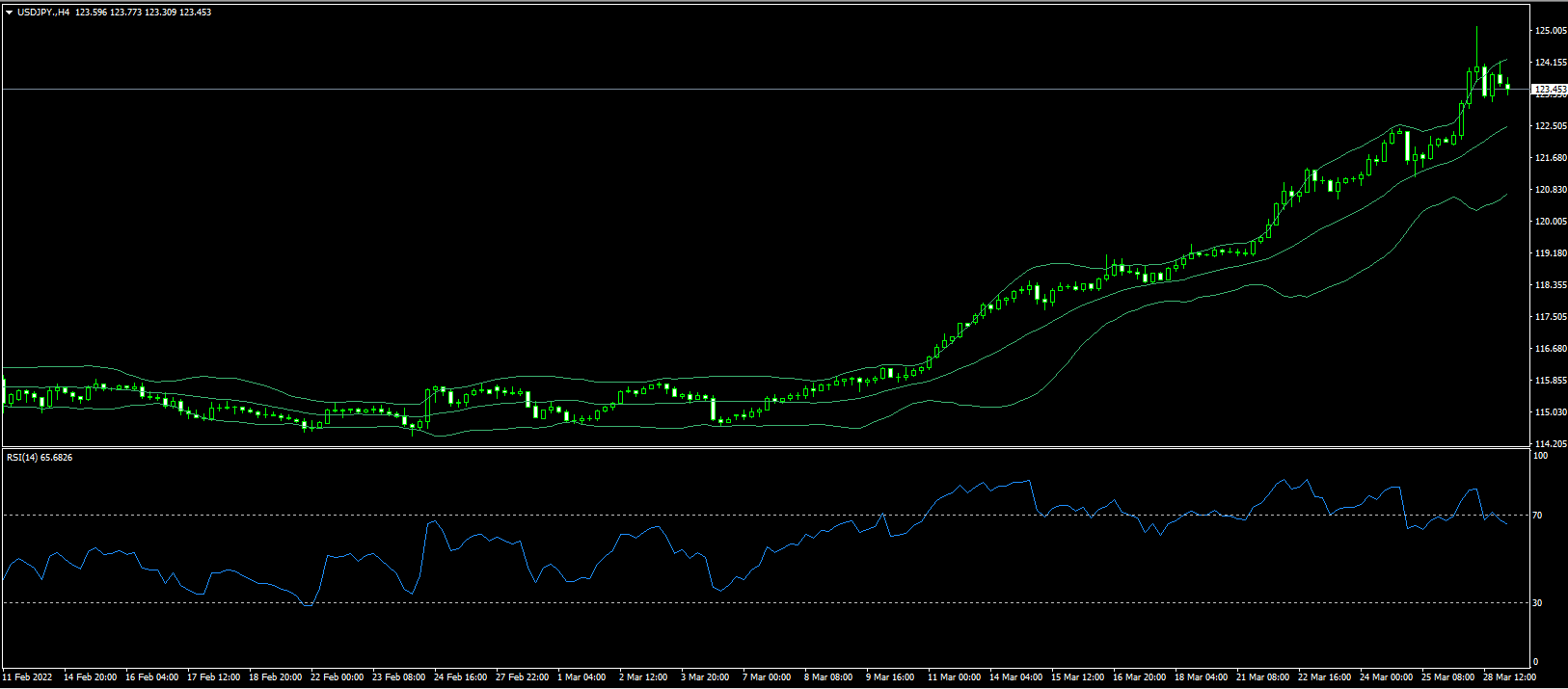Select the RSI(14) 65.6826 indicator label

[40, 458]
